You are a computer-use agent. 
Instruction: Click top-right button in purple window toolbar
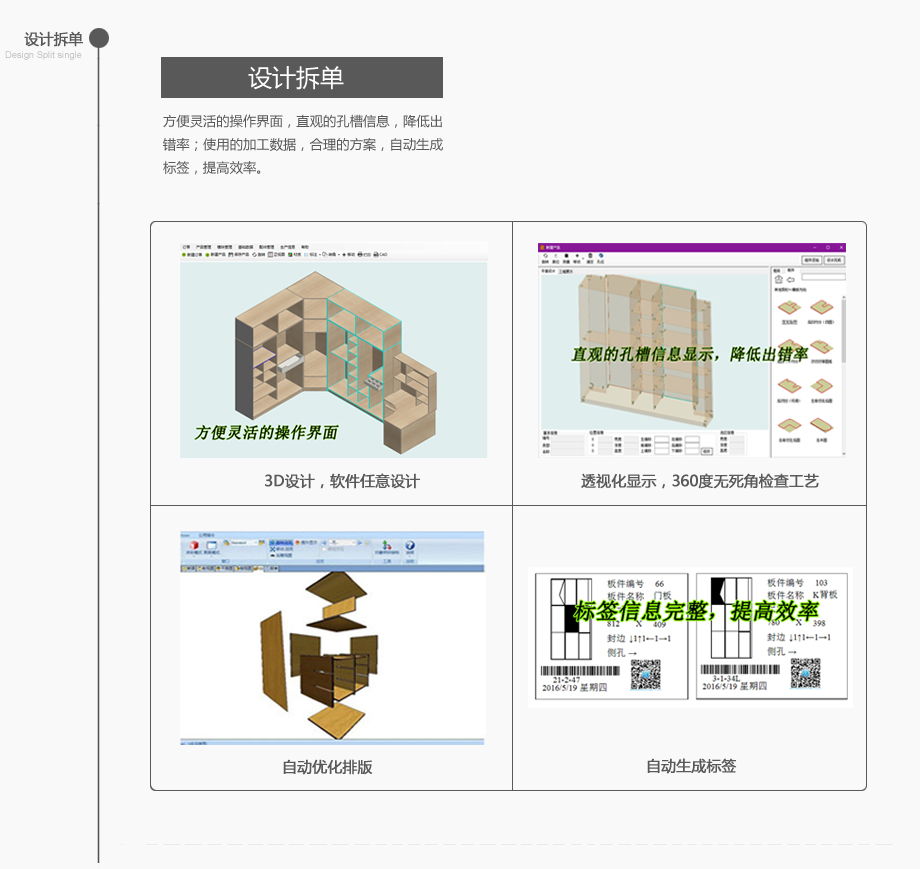pyautogui.click(x=832, y=260)
